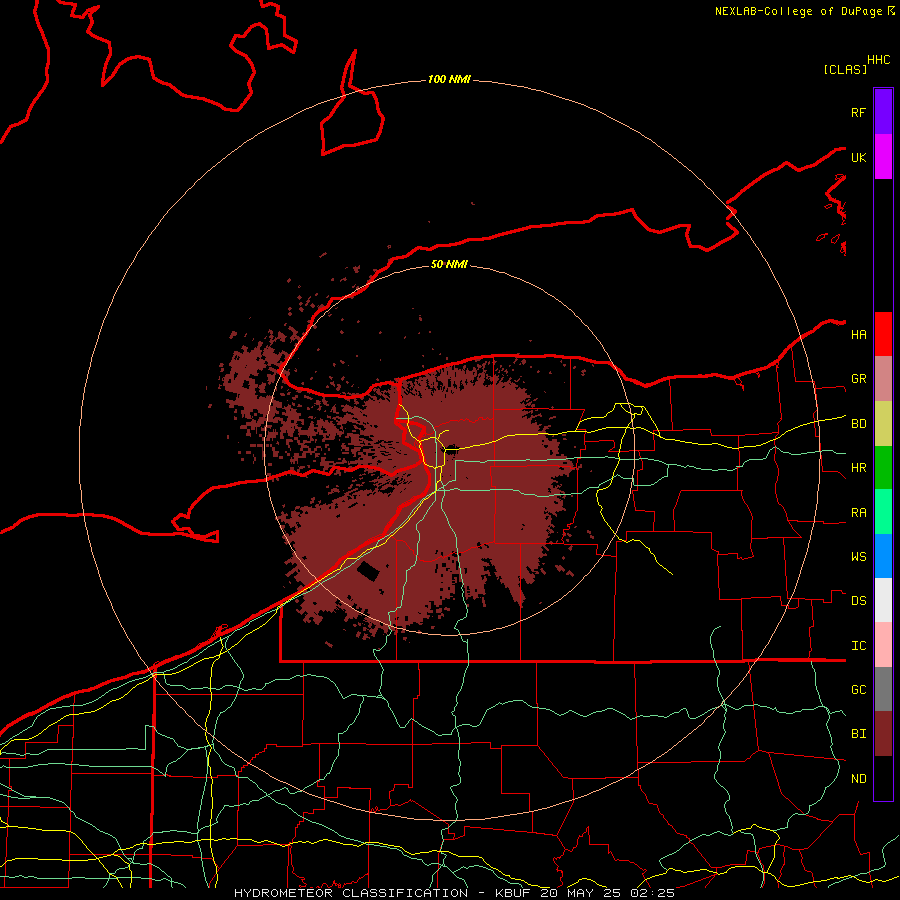
Task: Click the IC legend label
Action: click(858, 646)
